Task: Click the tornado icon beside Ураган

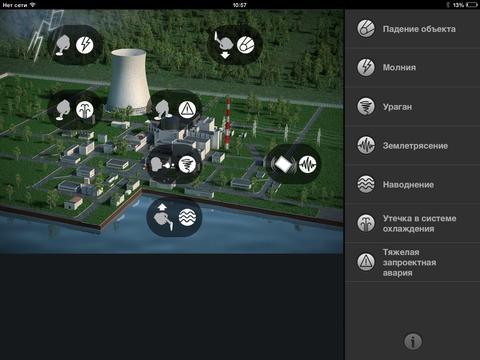Action: pos(366,107)
